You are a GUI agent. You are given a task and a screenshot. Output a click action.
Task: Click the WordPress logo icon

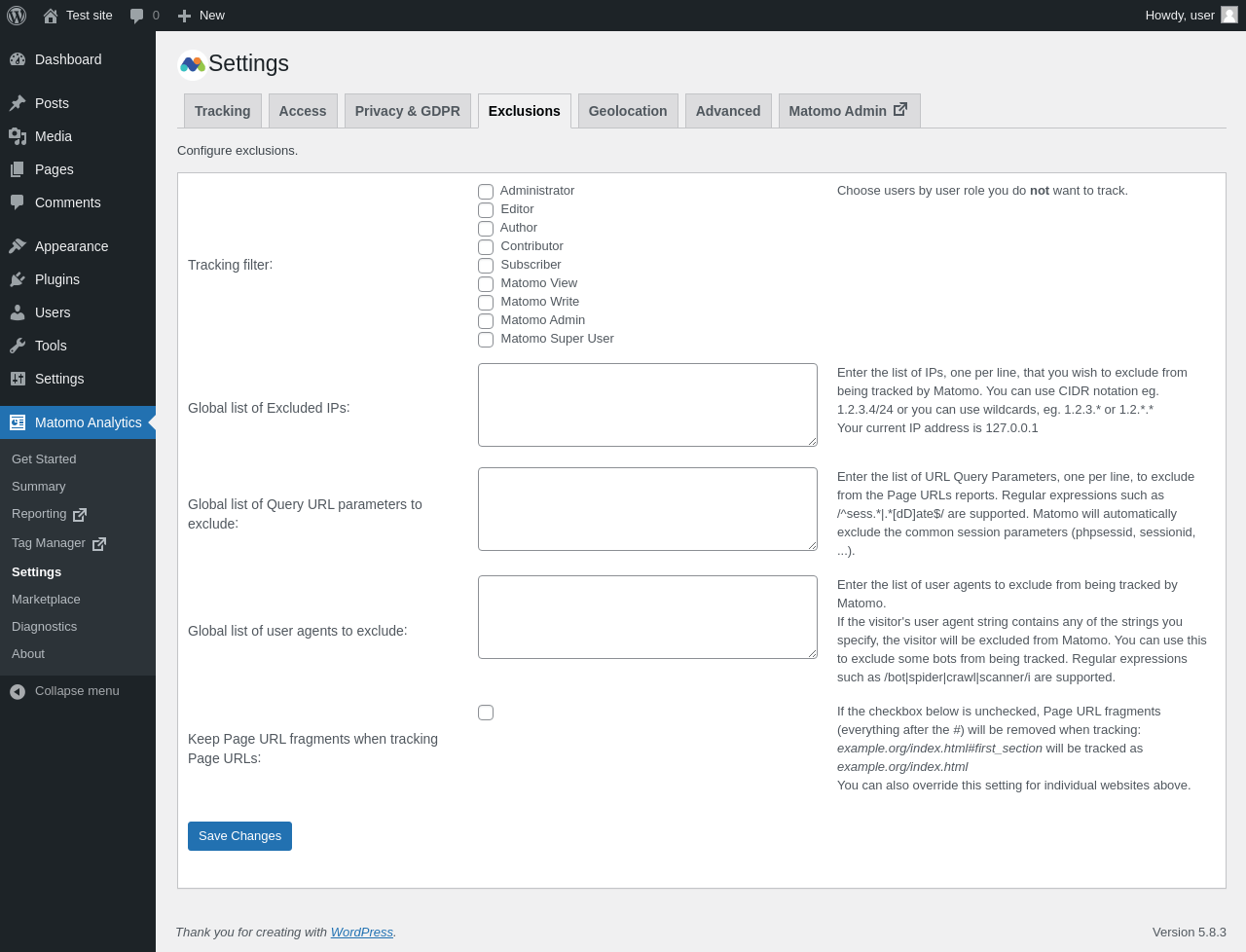[17, 16]
